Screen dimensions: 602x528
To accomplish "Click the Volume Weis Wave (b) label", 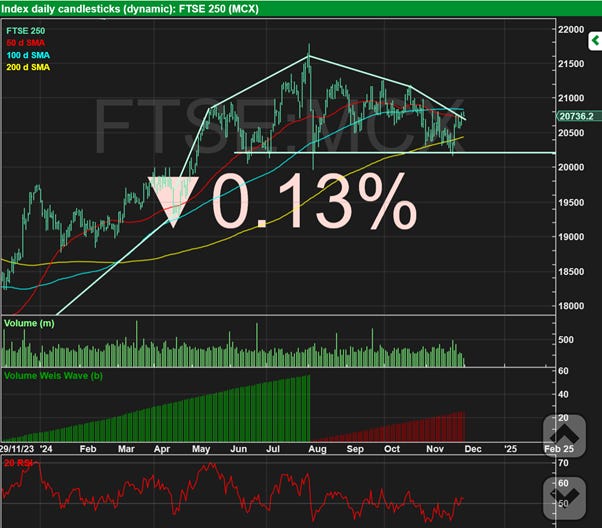I will pyautogui.click(x=53, y=376).
